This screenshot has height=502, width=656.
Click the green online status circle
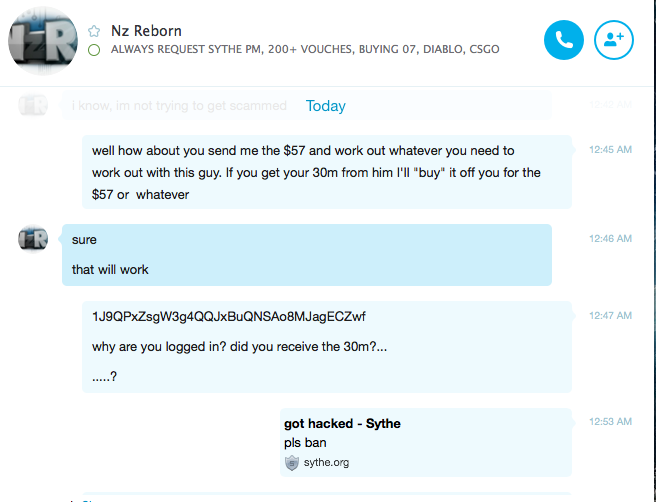[94, 50]
